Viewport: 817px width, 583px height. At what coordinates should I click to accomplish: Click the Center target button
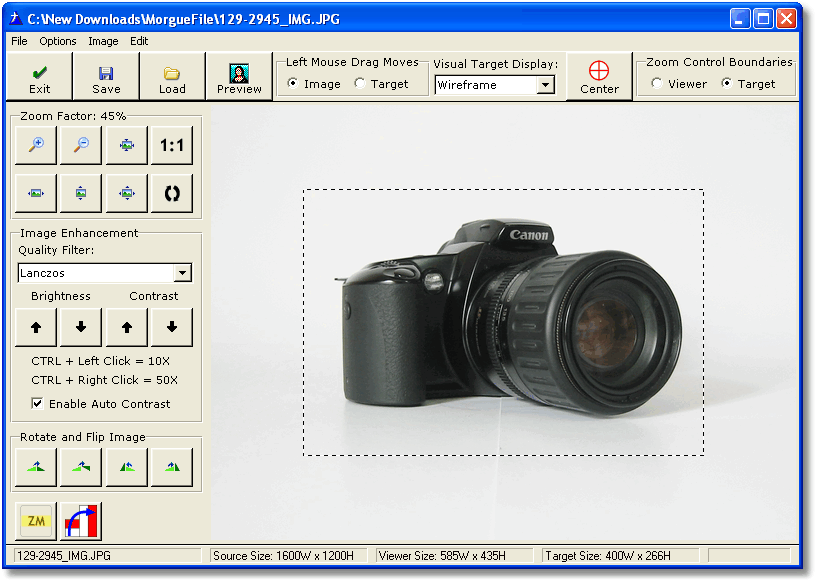(599, 76)
